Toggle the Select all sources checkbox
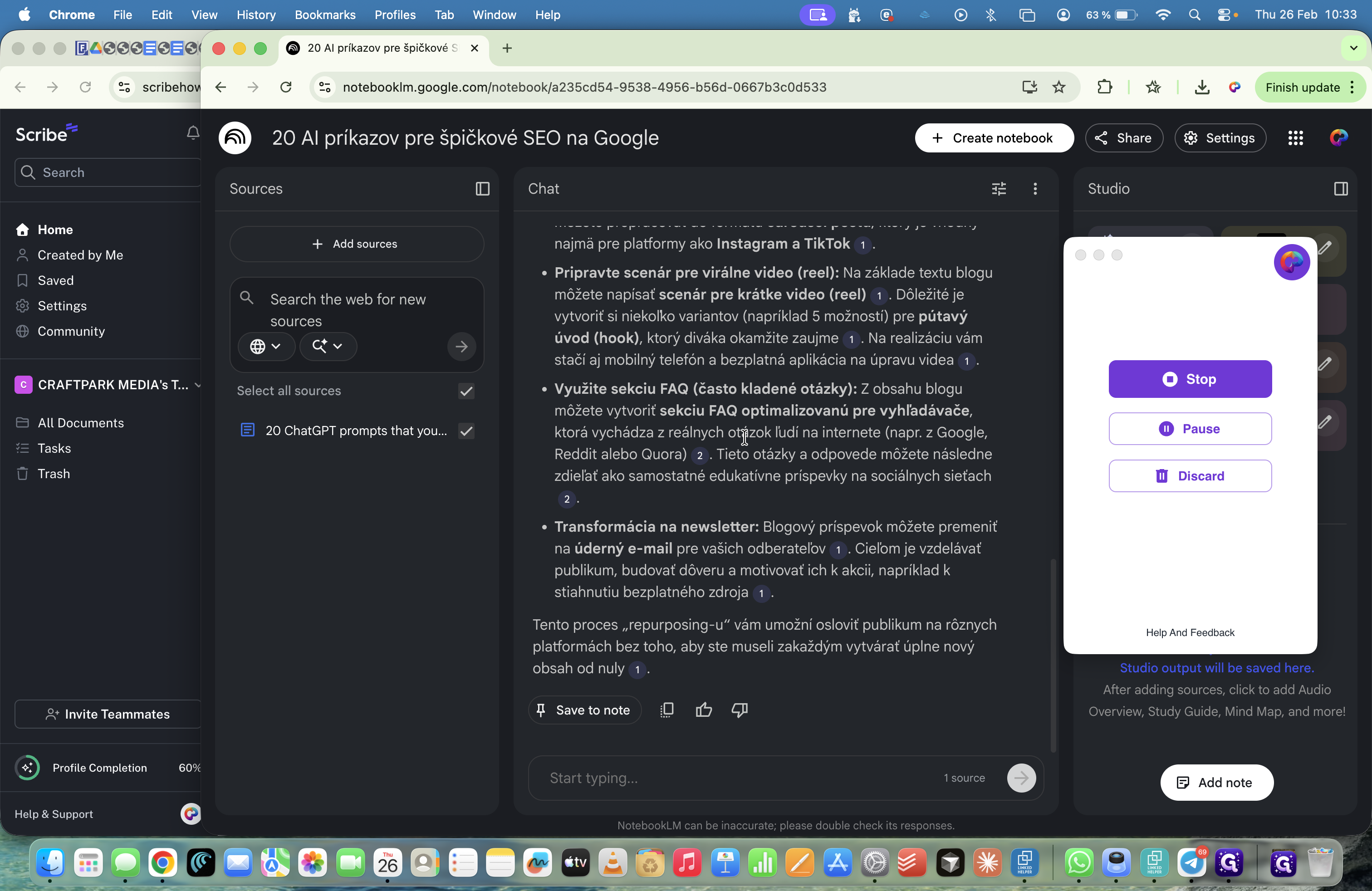Screen dimensions: 1372x891 pyautogui.click(x=466, y=391)
